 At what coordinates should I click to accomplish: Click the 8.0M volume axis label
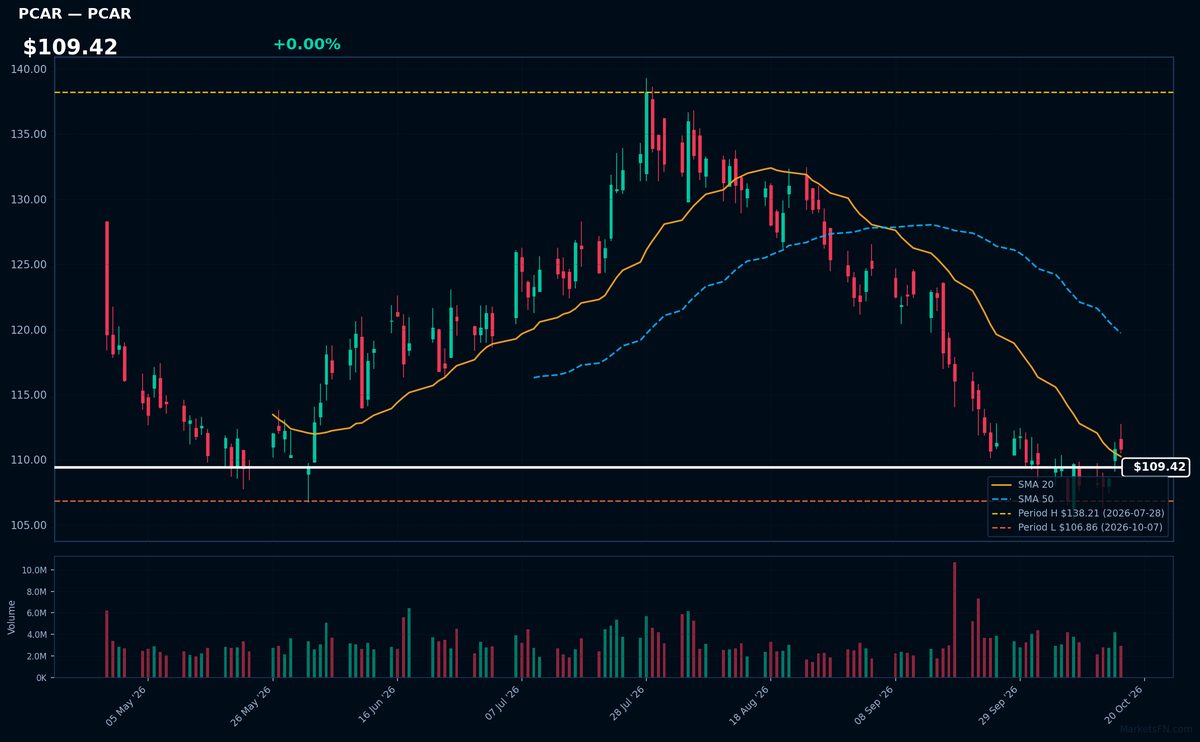point(36,592)
